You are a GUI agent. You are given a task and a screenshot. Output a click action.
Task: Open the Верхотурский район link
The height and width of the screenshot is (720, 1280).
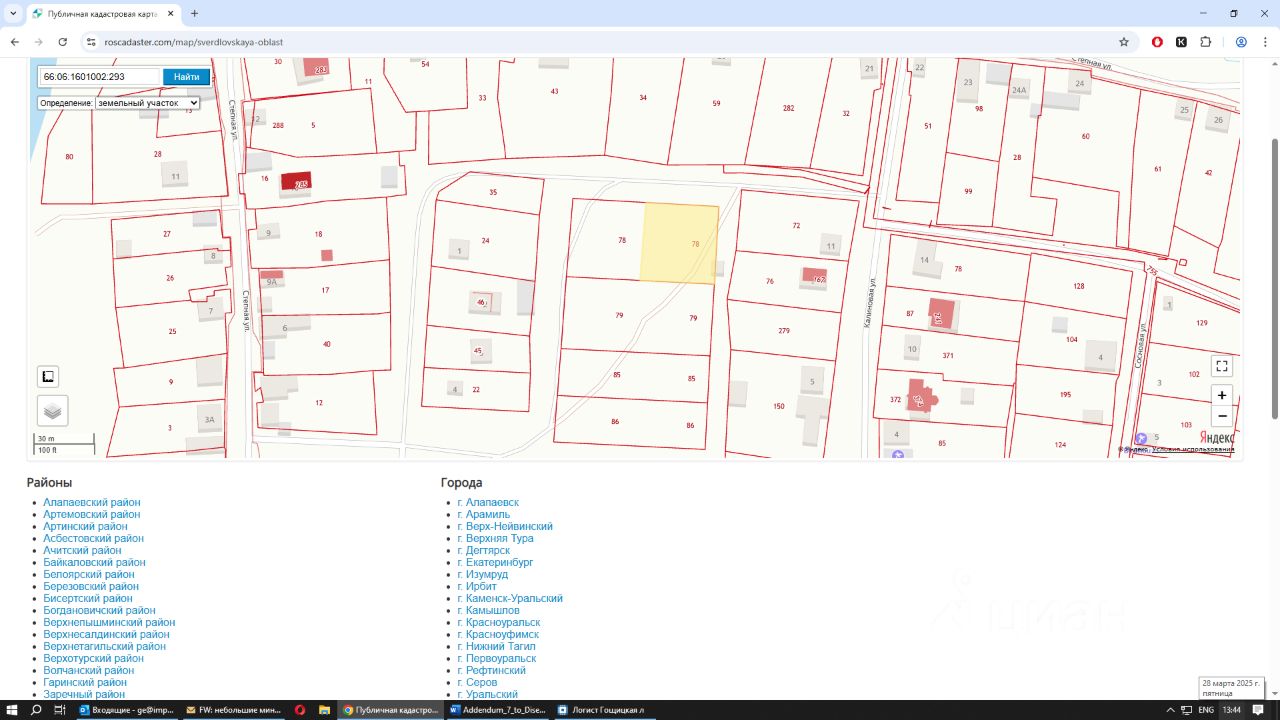tap(93, 658)
